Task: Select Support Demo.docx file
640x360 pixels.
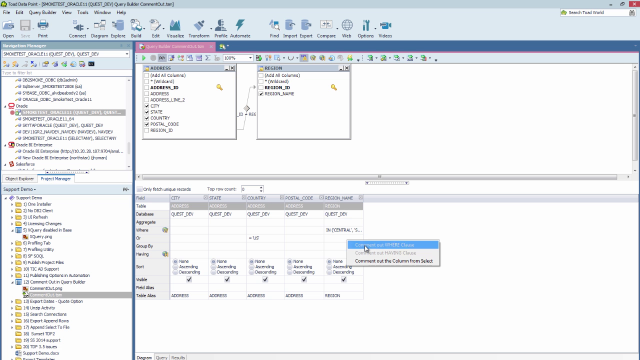Action: 41,353
